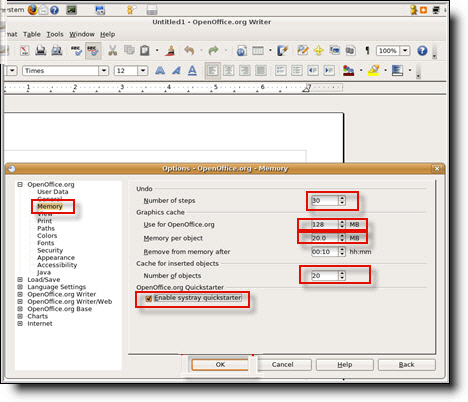Click the Back button
This screenshot has height=402, width=468.
tap(407, 365)
